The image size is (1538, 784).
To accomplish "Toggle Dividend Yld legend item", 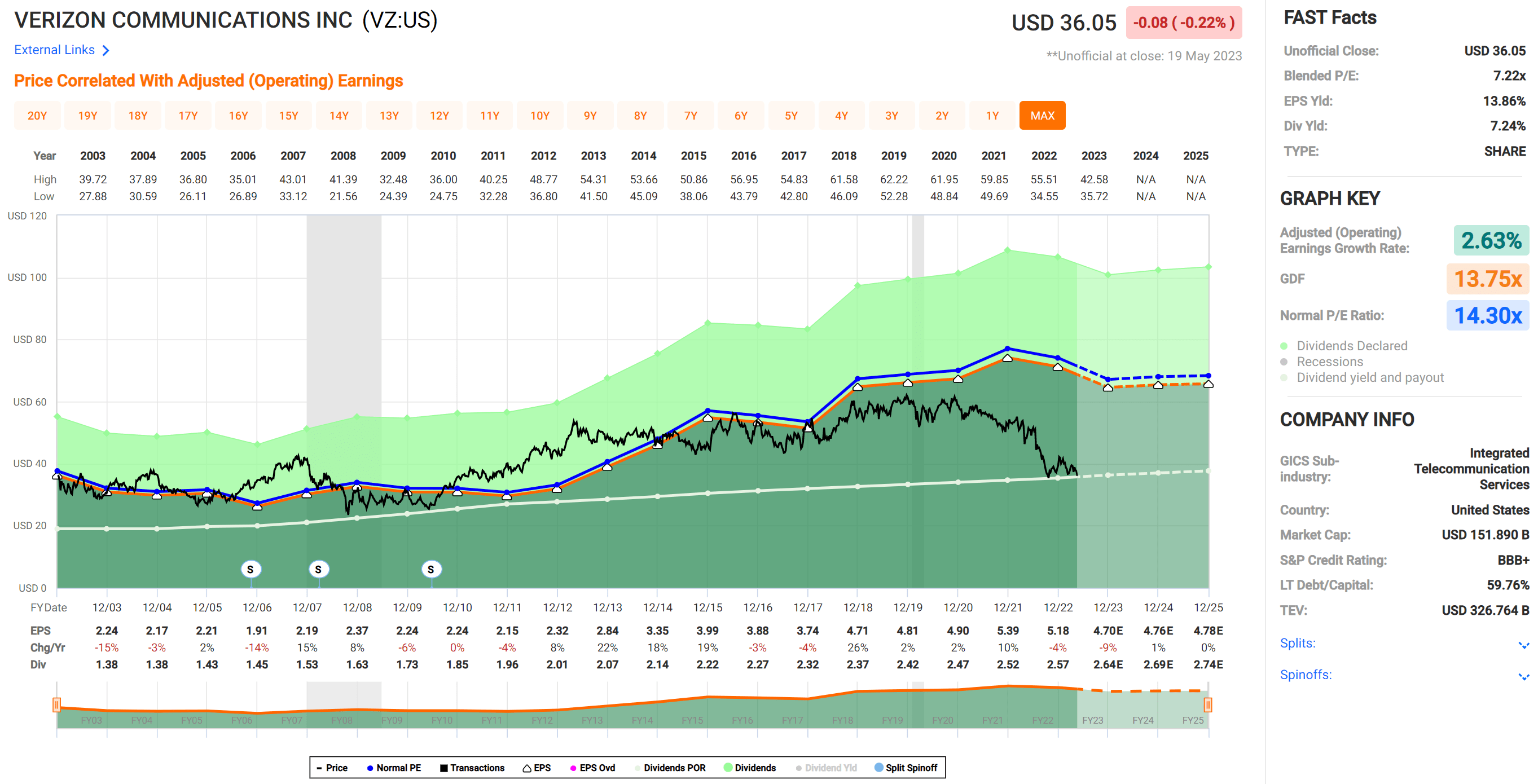I will pos(827,768).
